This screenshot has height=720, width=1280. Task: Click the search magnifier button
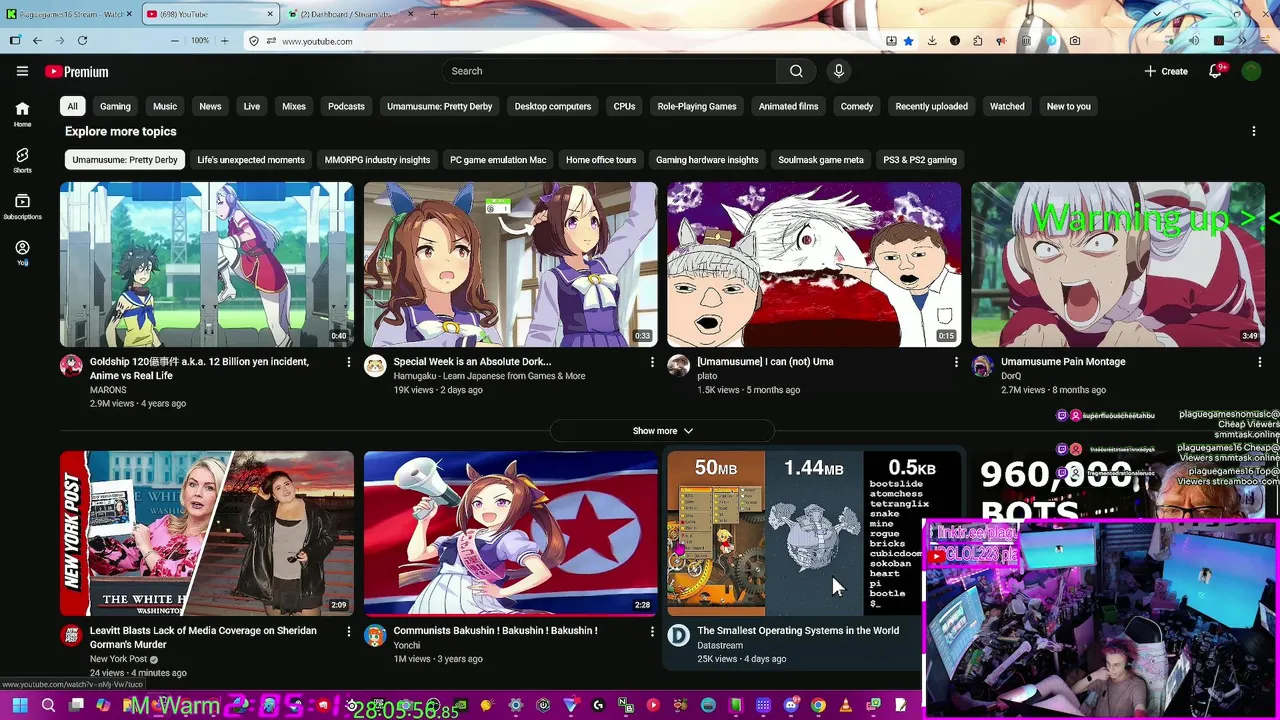tap(796, 71)
